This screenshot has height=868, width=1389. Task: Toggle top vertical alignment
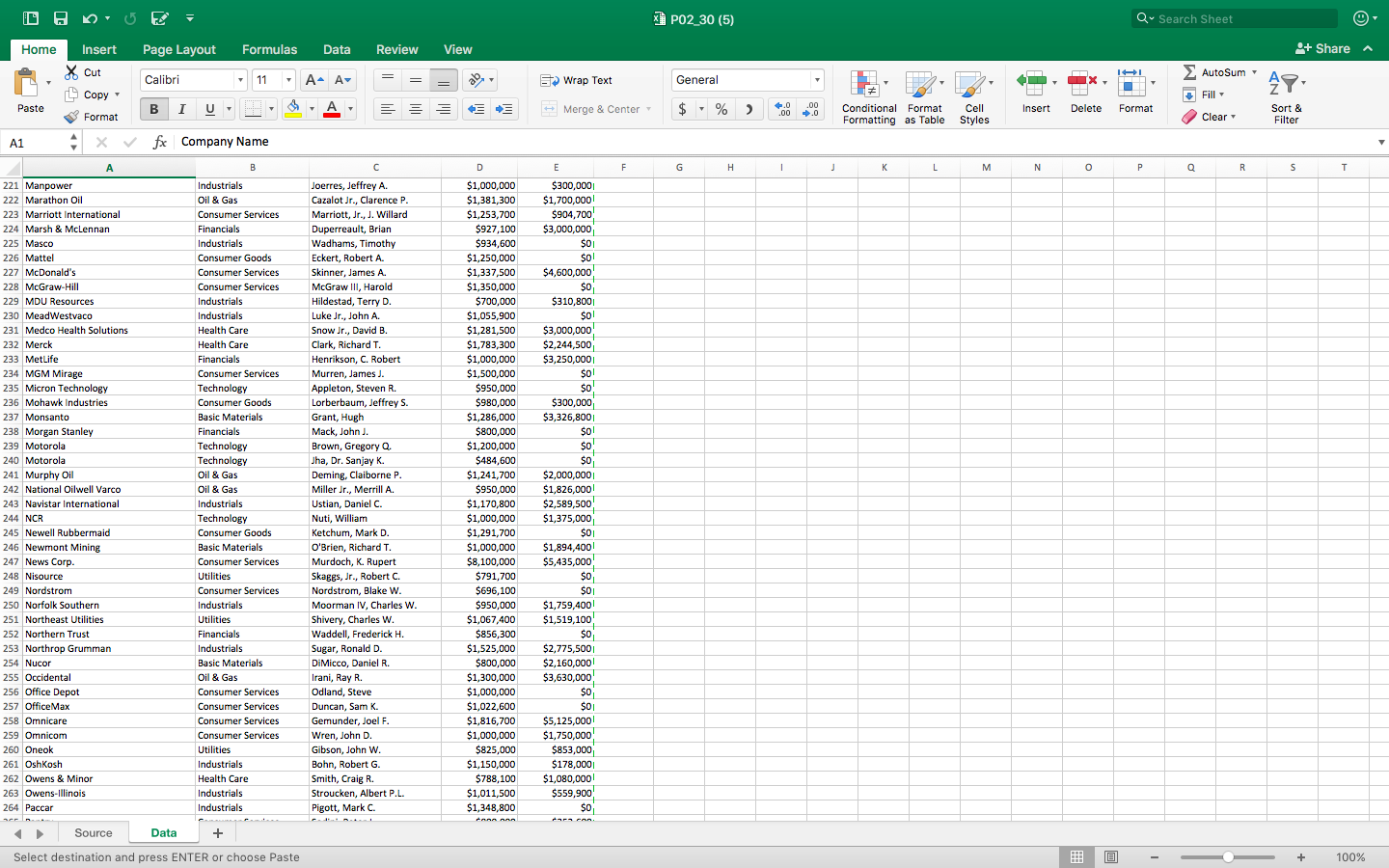388,80
